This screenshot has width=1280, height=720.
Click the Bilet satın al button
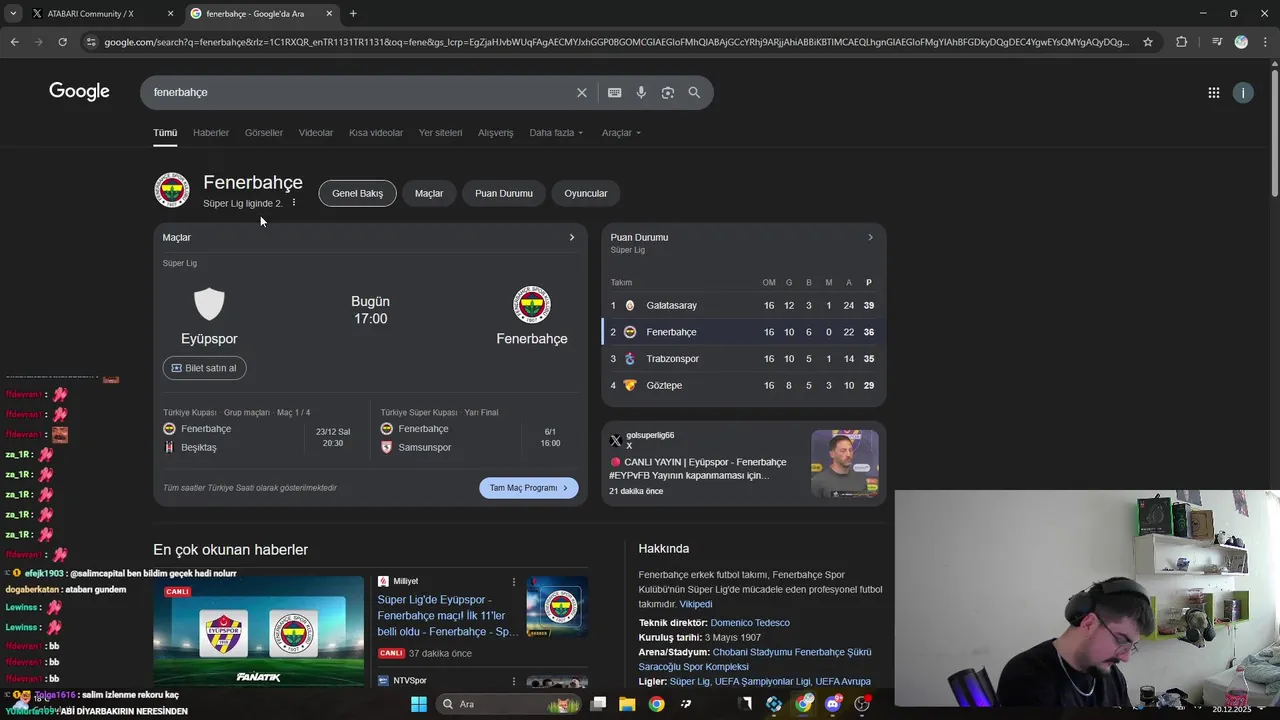205,368
